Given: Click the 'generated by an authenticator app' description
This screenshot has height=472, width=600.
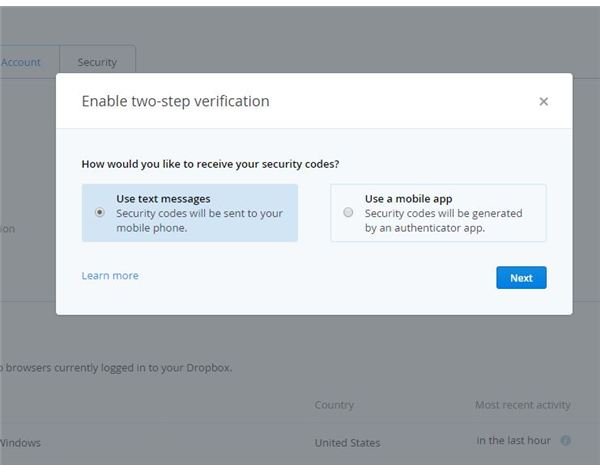Looking at the screenshot, I should coord(443,220).
